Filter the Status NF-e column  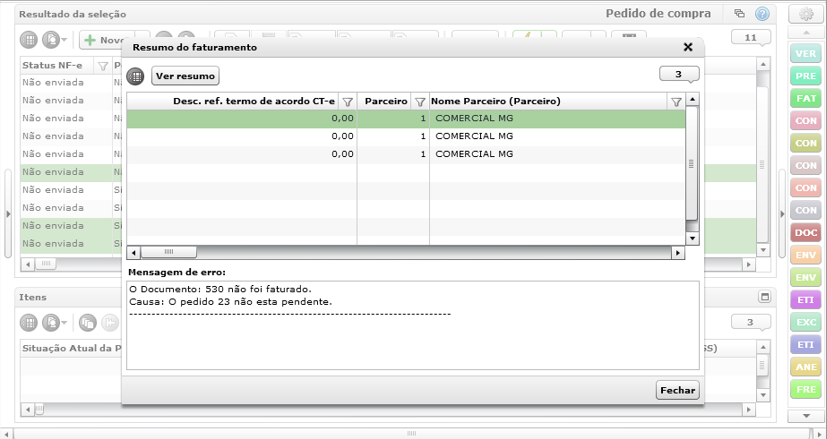click(103, 66)
